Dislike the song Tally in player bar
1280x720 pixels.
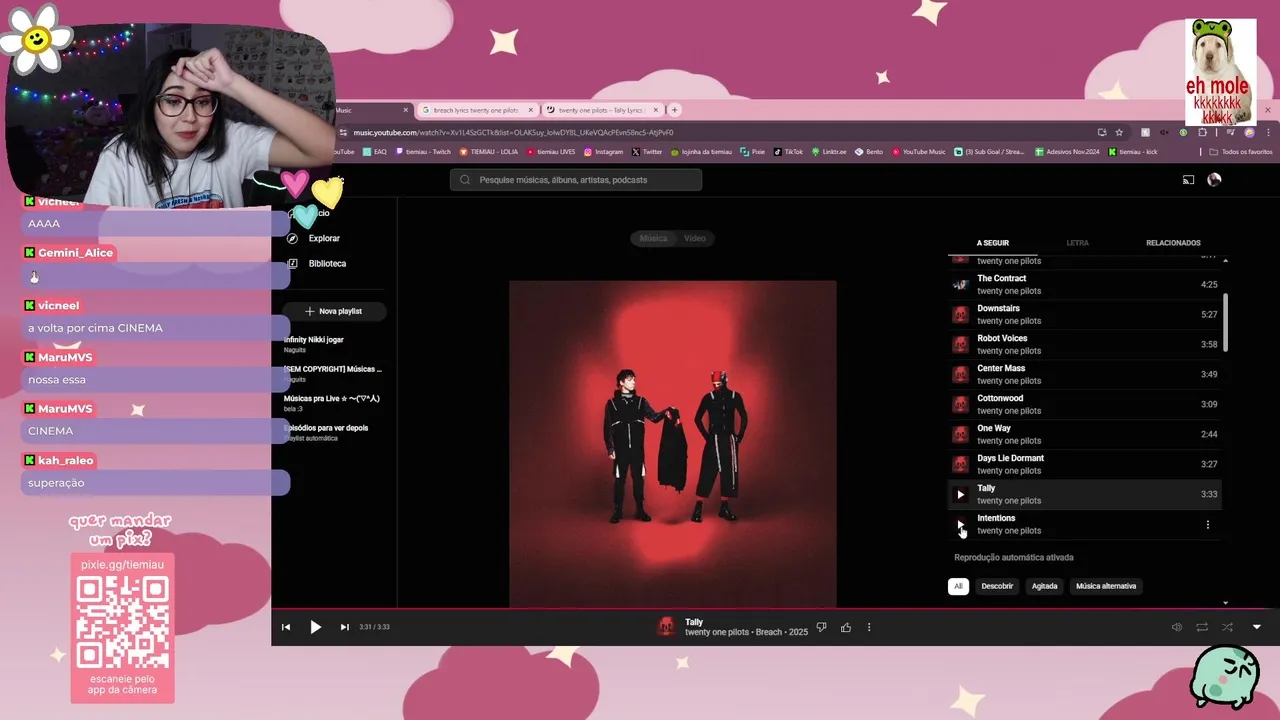[x=821, y=627]
